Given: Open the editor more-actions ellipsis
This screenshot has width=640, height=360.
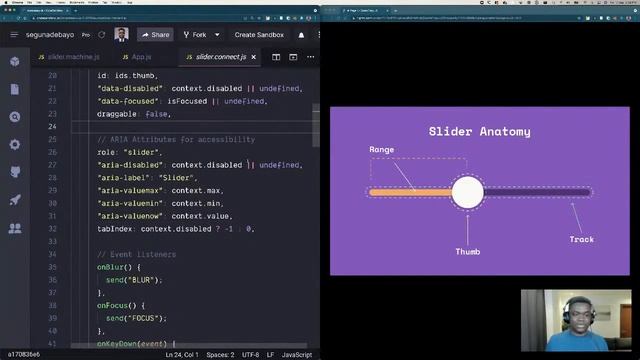Looking at the screenshot, I should click(x=311, y=57).
